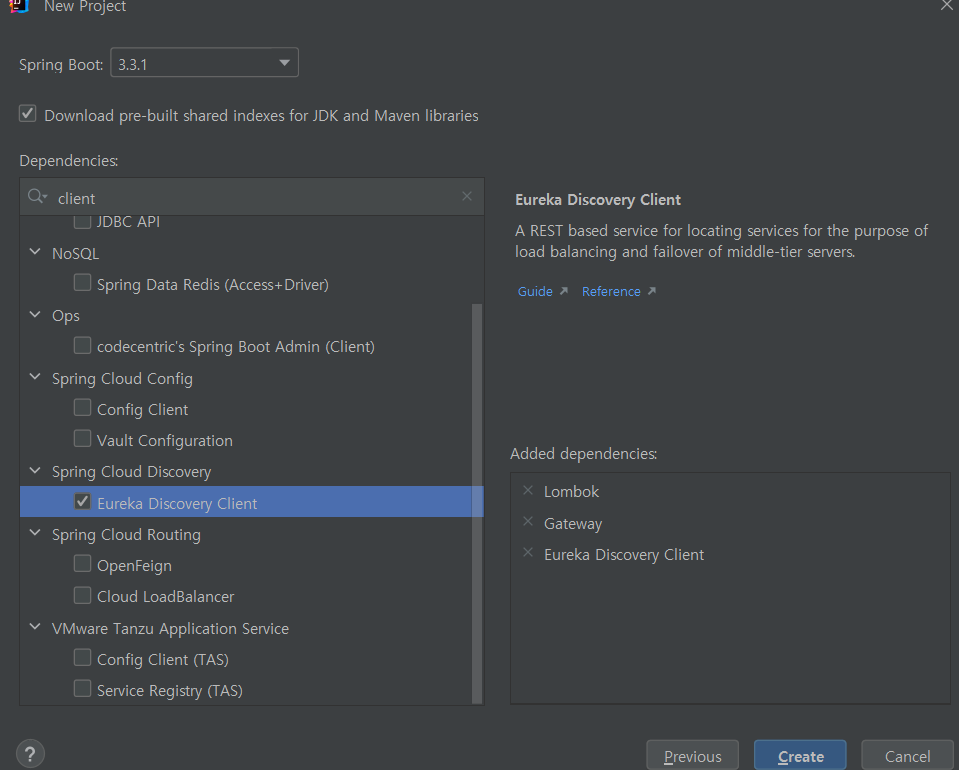Select the Ops category label

tap(65, 316)
